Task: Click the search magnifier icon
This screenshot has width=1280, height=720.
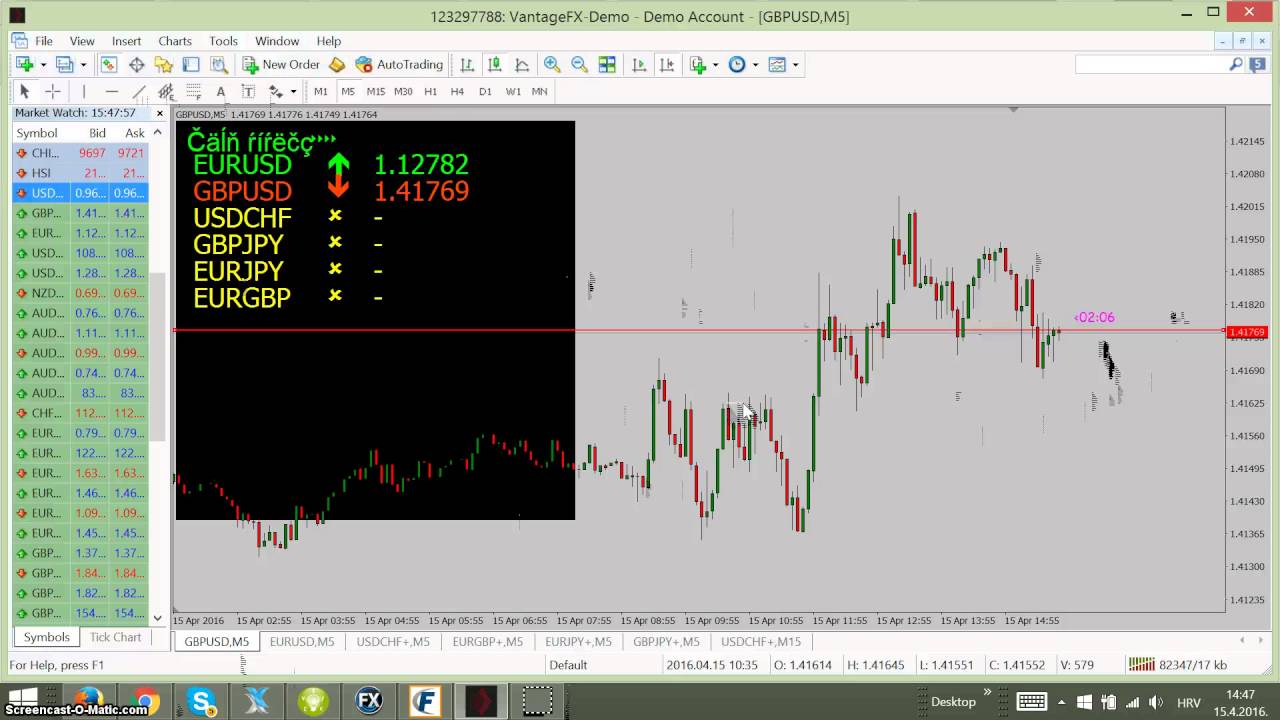Action: (1235, 64)
